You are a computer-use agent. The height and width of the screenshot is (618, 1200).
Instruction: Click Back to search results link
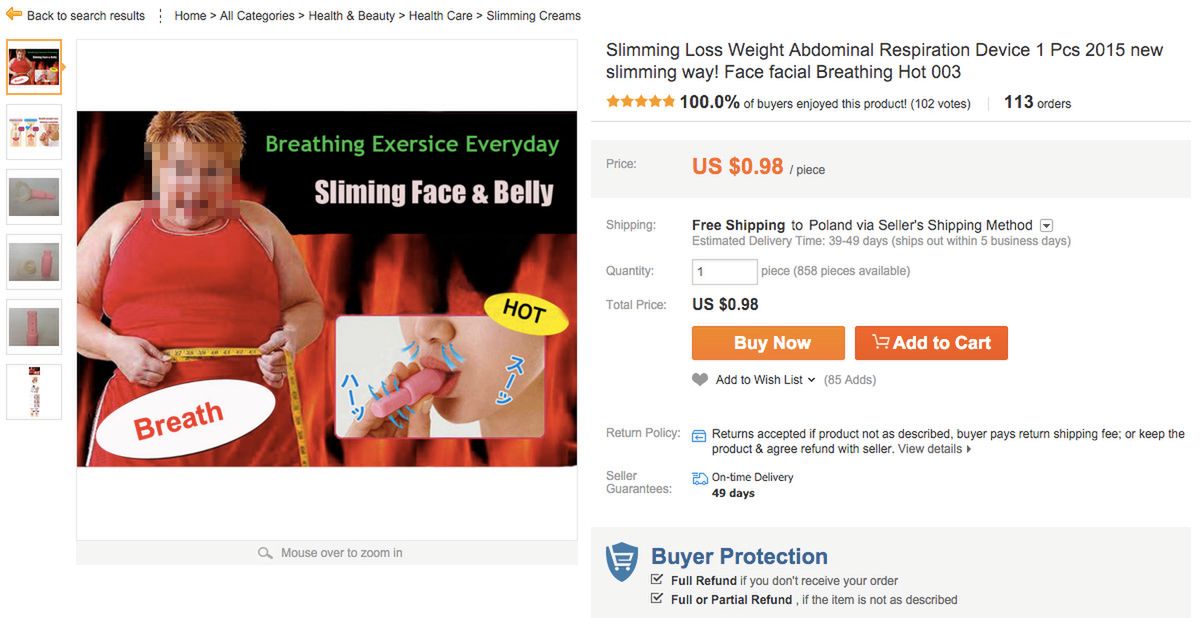click(86, 16)
